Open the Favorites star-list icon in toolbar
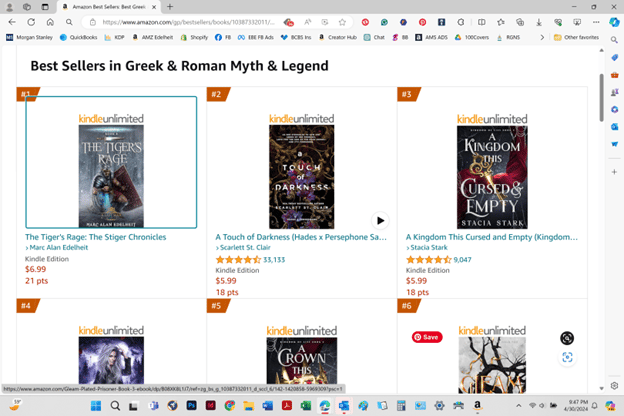This screenshot has width=624, height=416. (x=501, y=22)
